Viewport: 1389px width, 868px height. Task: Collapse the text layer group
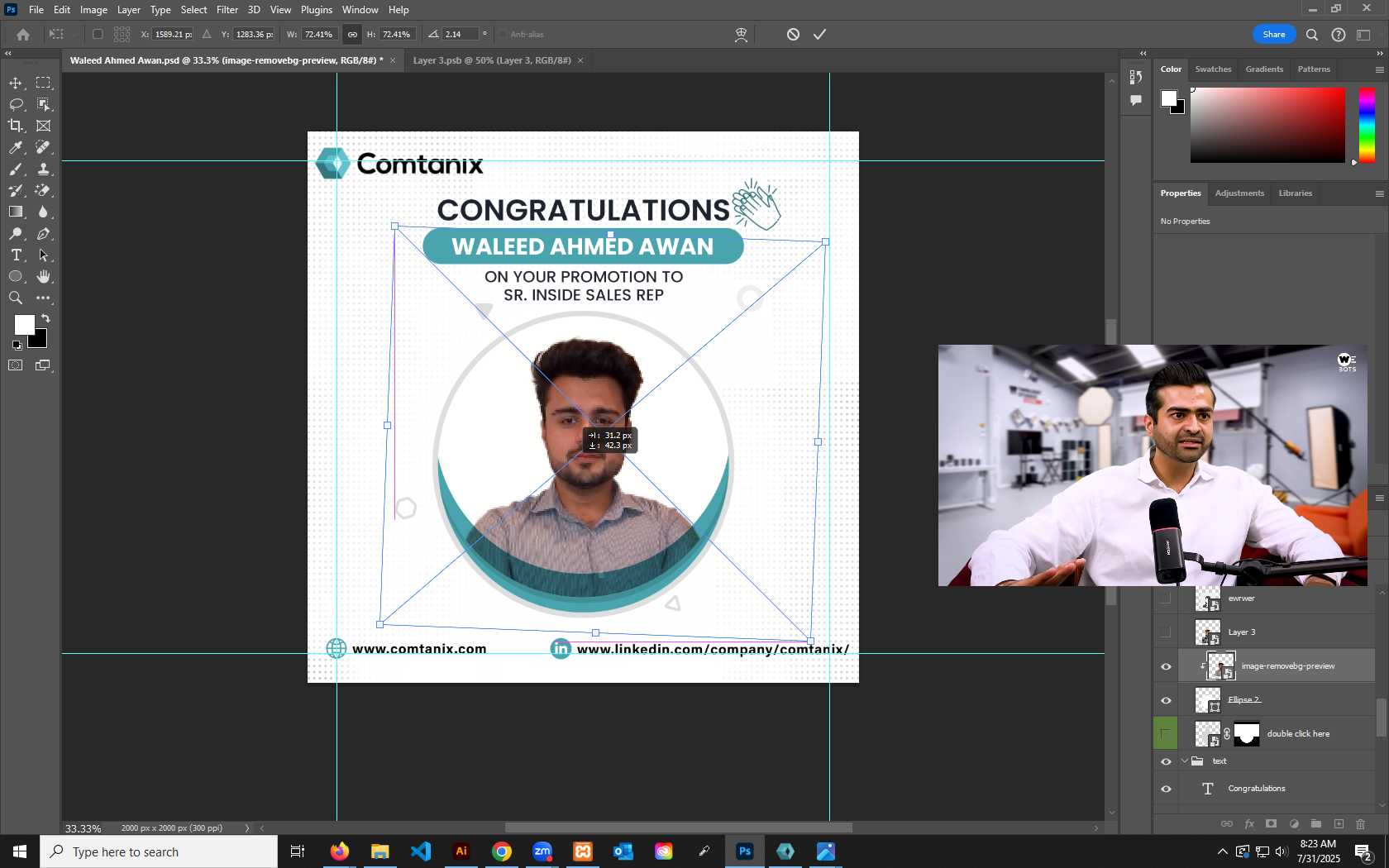click(1184, 761)
